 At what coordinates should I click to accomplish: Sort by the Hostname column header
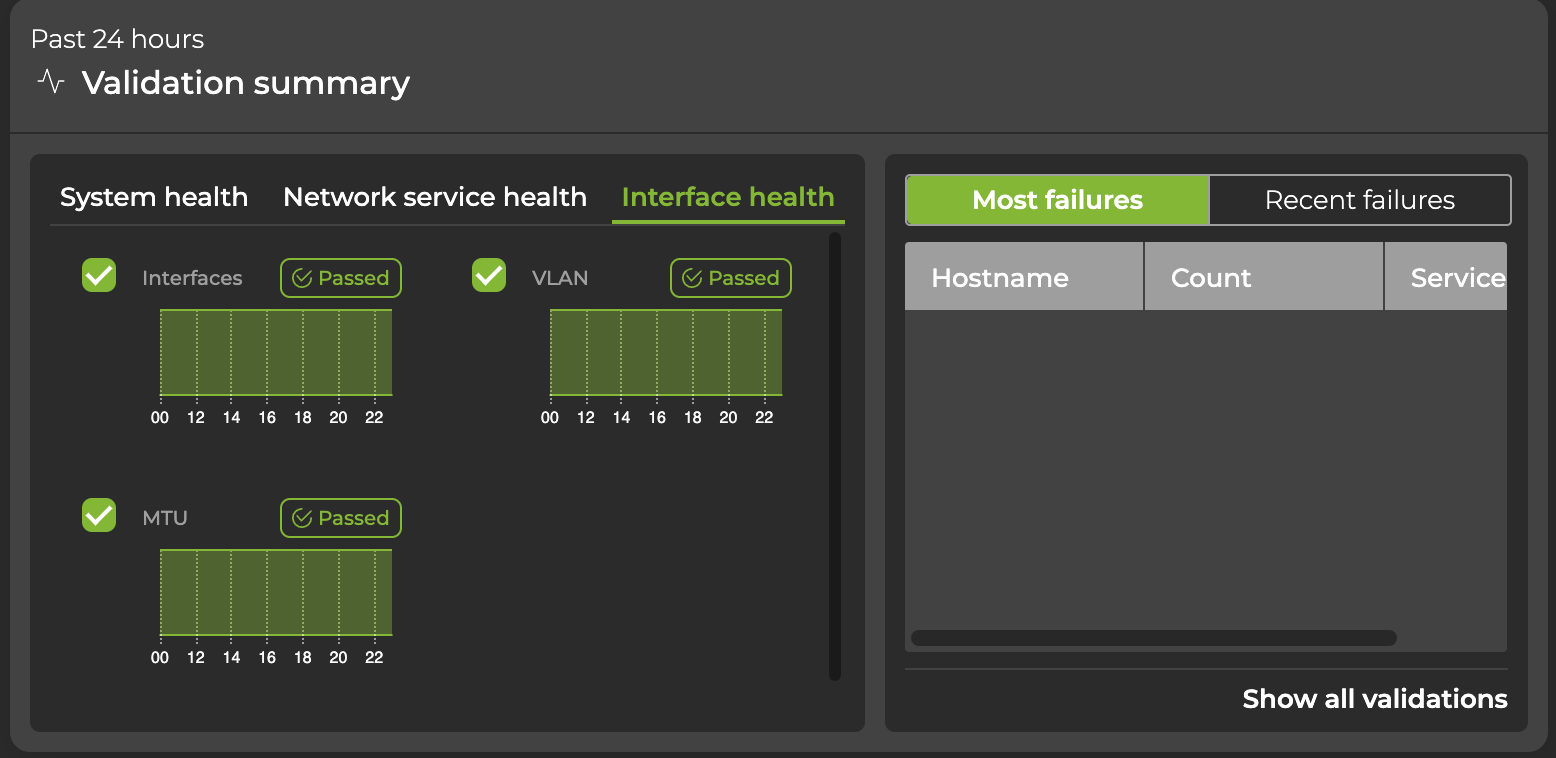coord(1000,277)
